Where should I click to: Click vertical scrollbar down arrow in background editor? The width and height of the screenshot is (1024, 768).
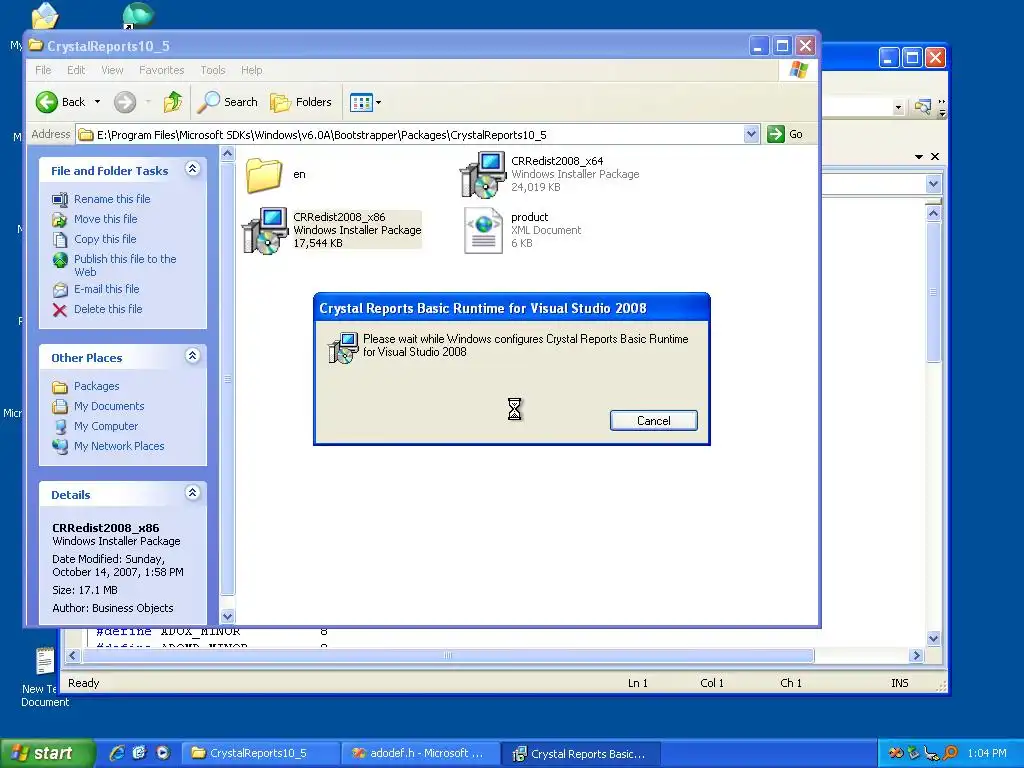[933, 639]
